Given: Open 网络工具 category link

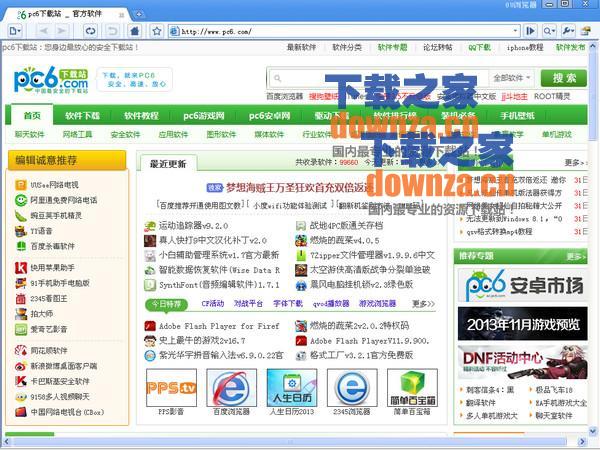Looking at the screenshot, I should pyautogui.click(x=77, y=134).
